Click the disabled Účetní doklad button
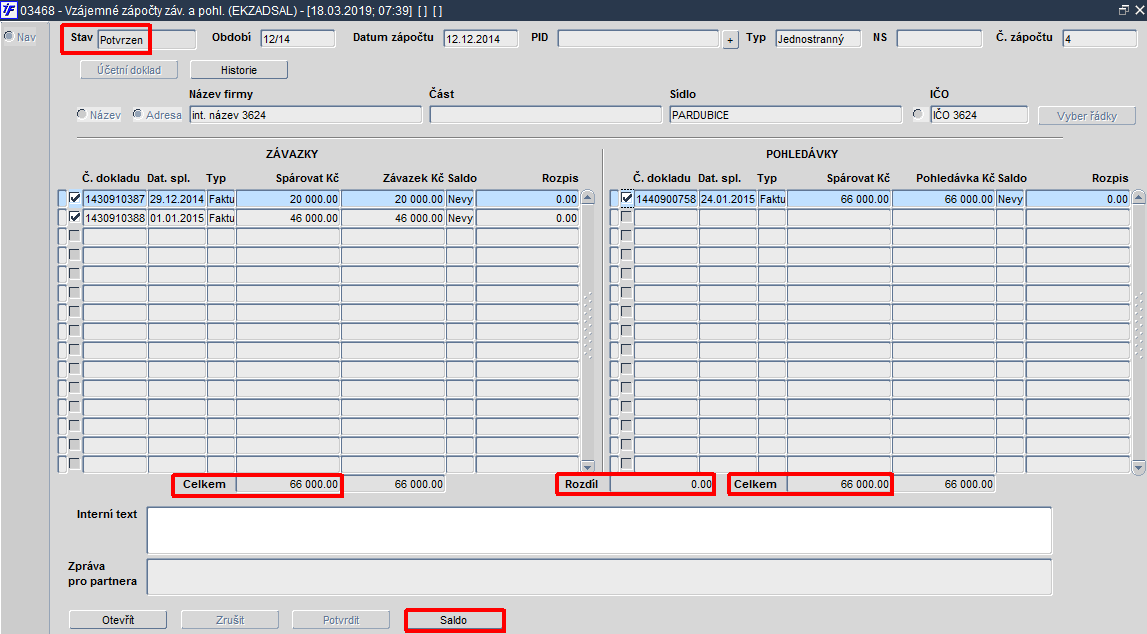The width and height of the screenshot is (1147, 634). click(x=129, y=70)
